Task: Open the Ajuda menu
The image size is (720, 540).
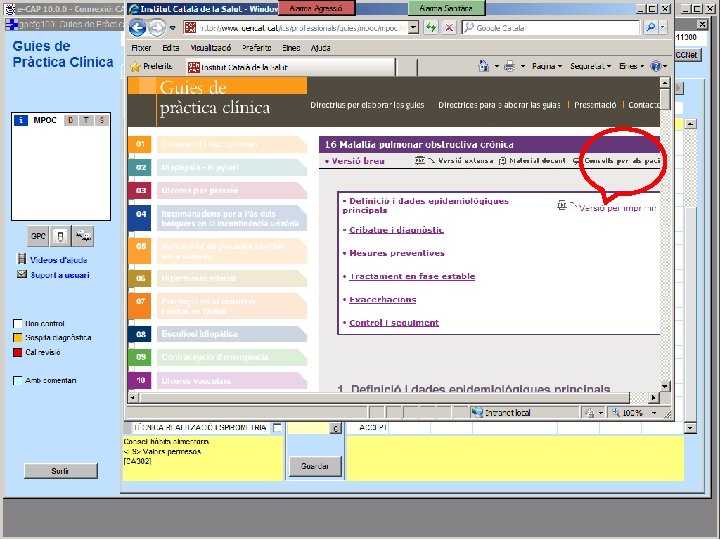Action: [x=320, y=48]
